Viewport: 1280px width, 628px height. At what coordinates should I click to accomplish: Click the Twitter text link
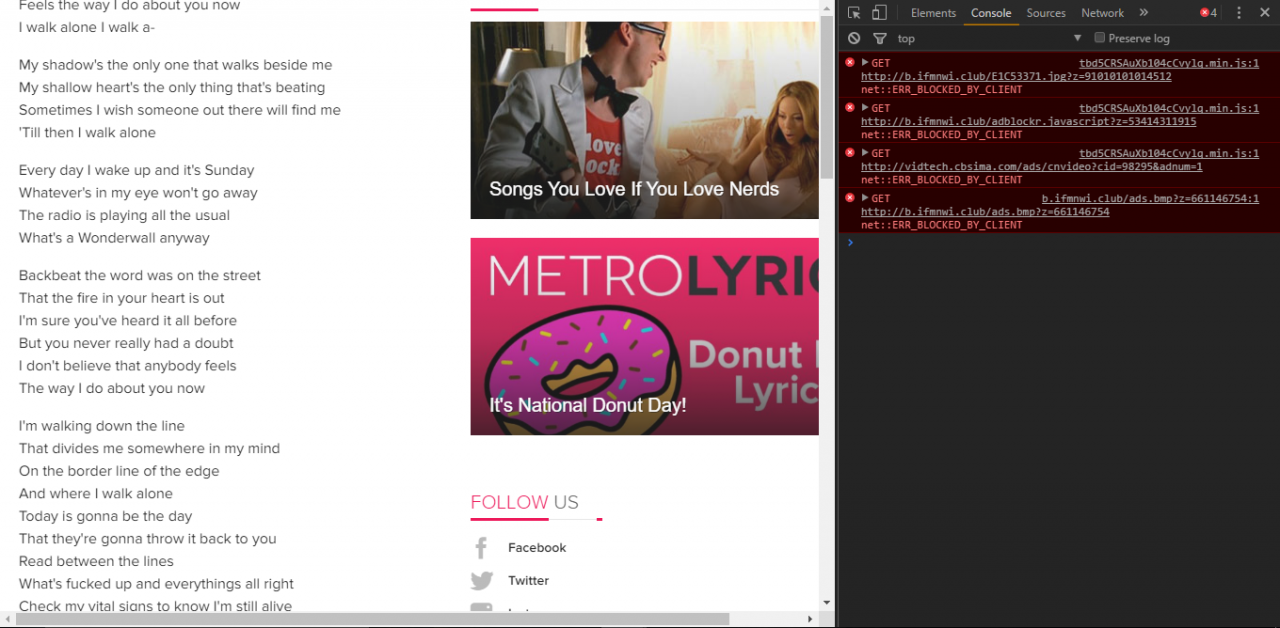point(528,581)
